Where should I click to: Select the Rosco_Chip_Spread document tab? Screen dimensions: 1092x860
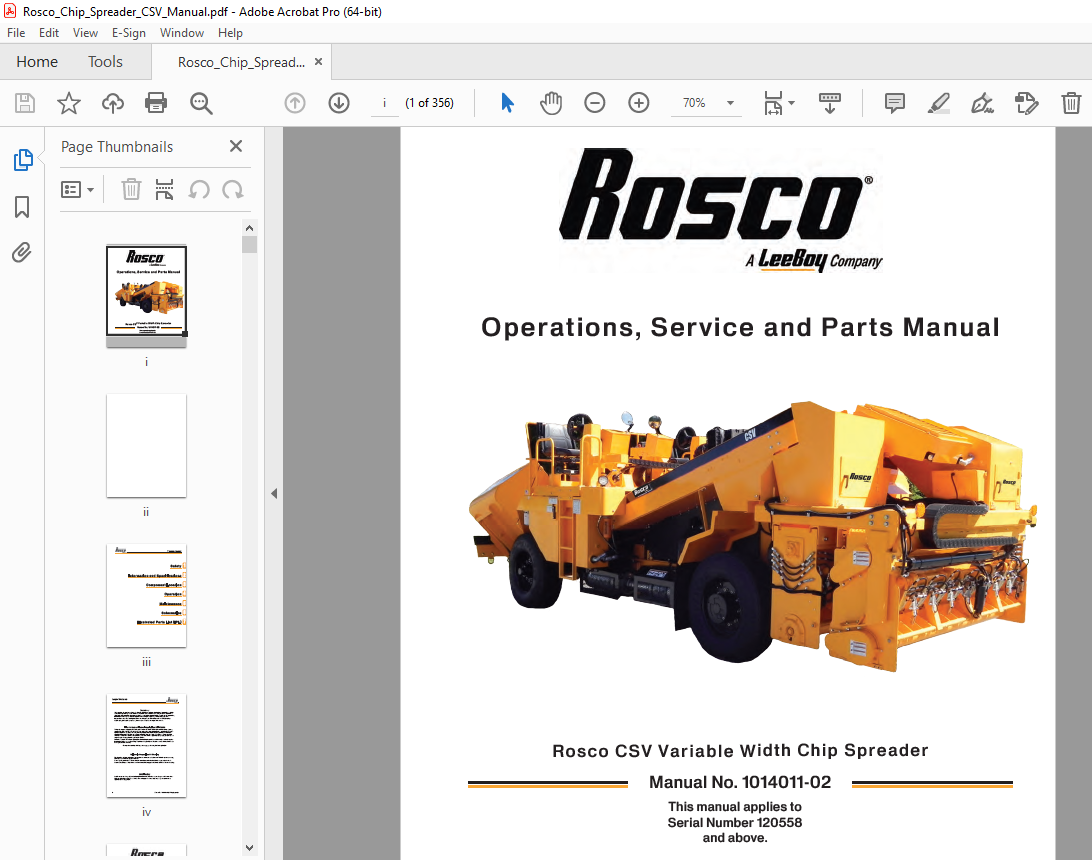pos(241,63)
